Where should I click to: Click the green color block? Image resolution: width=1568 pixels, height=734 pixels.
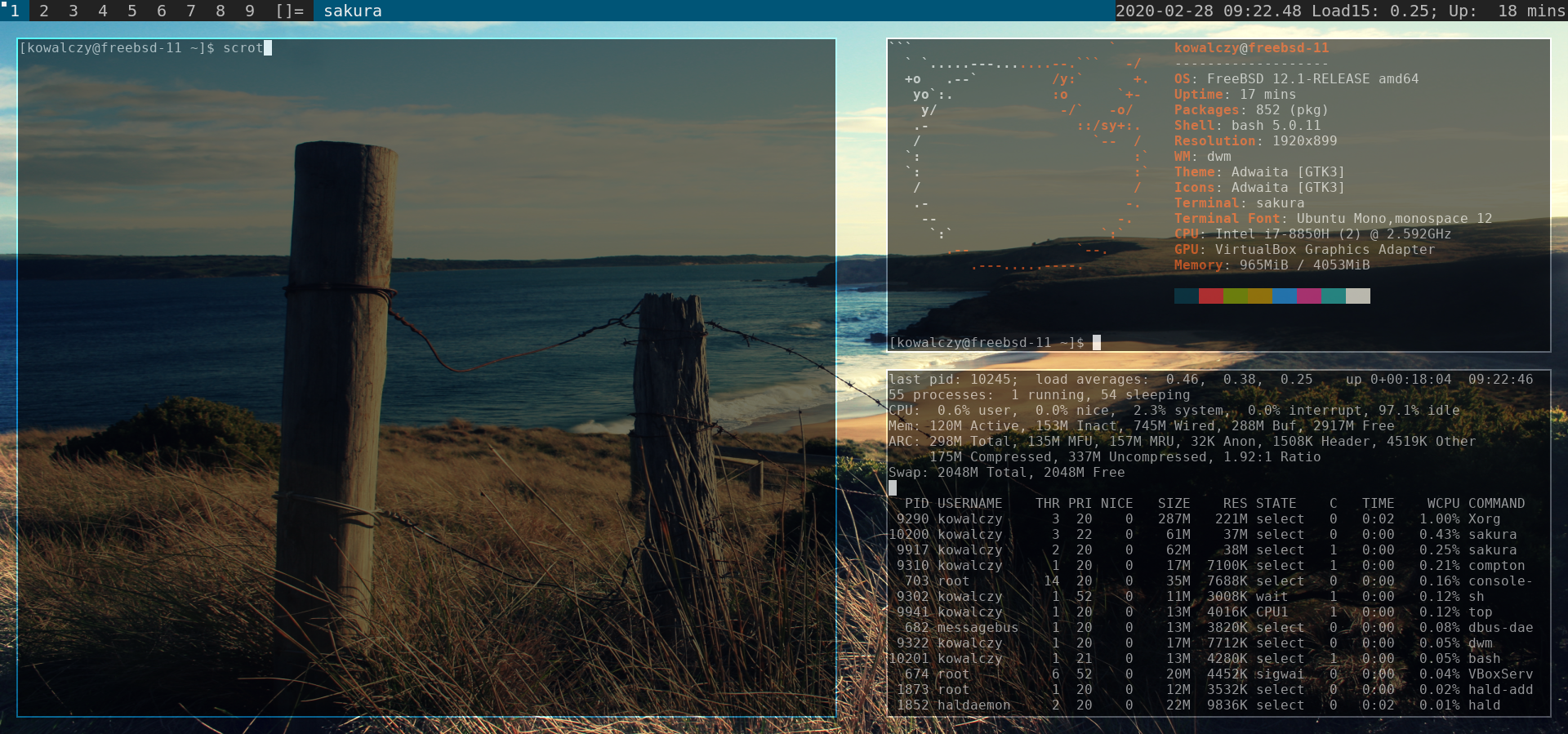click(x=1236, y=296)
